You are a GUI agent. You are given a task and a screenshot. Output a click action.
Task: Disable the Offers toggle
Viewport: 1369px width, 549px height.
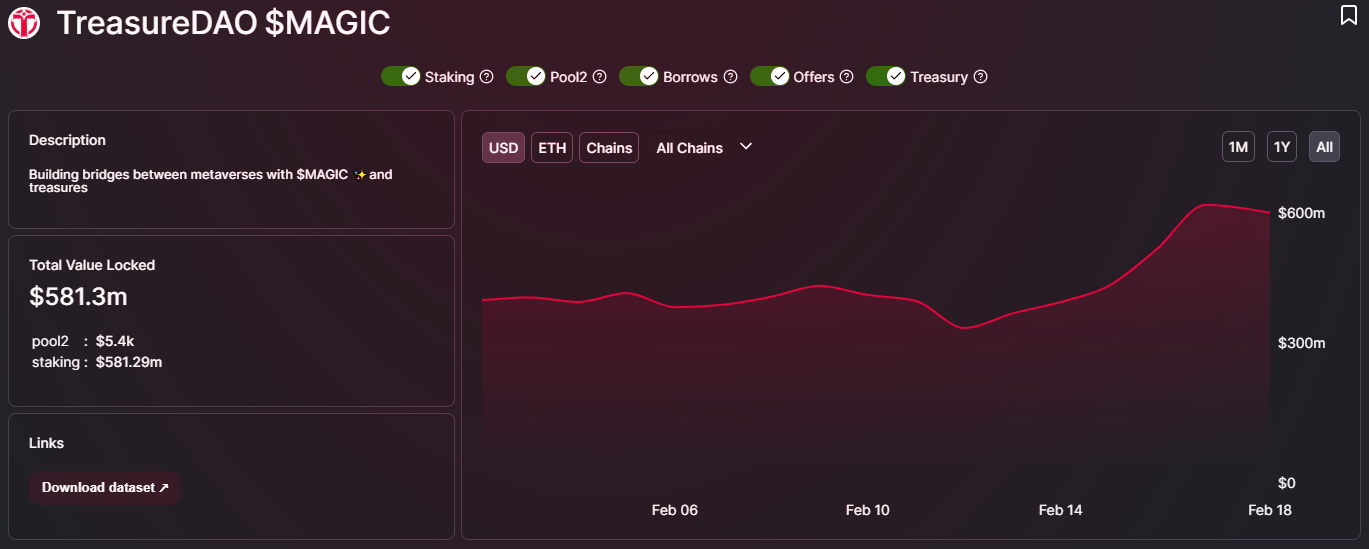pos(769,76)
